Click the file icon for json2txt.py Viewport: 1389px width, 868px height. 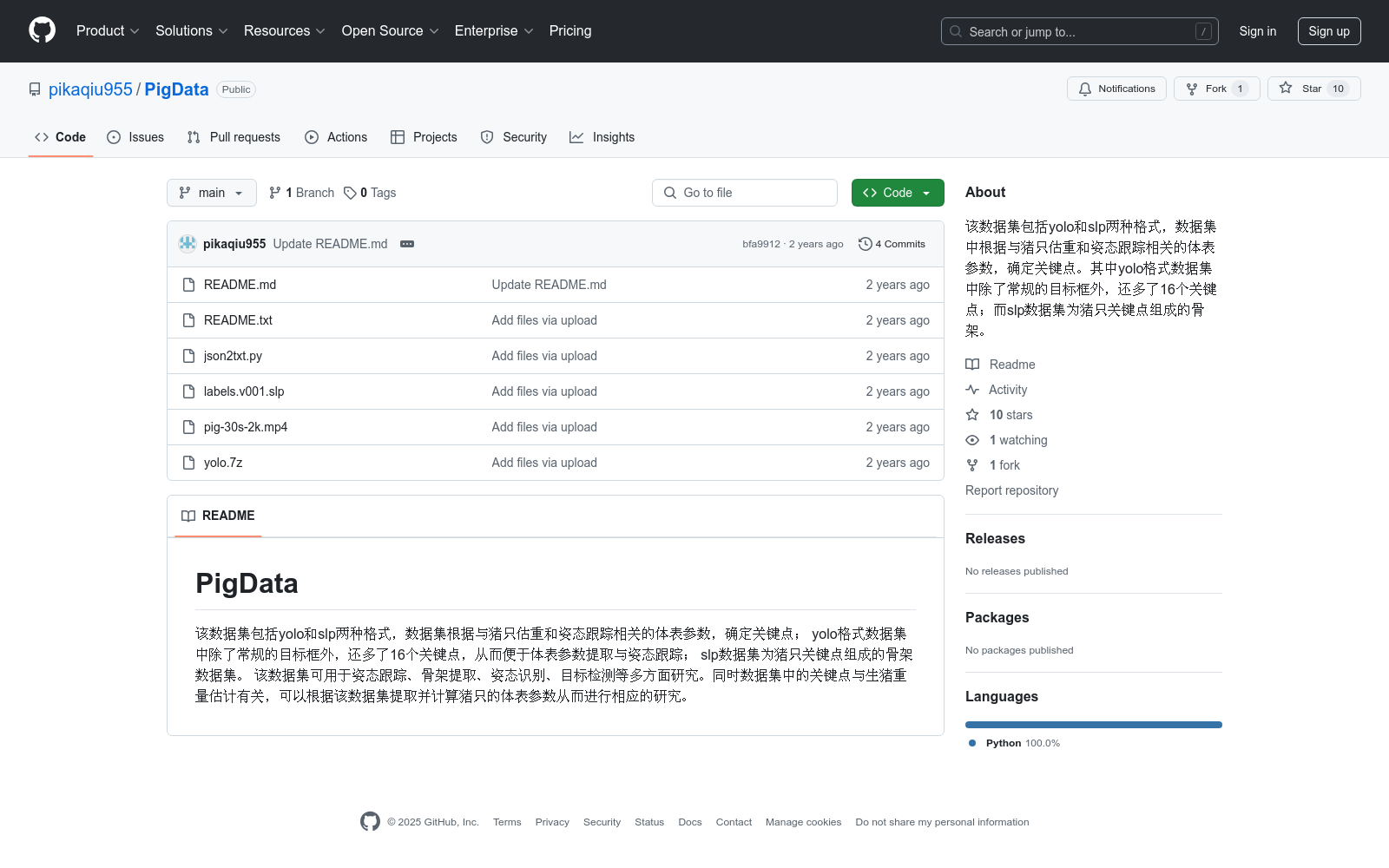click(188, 356)
